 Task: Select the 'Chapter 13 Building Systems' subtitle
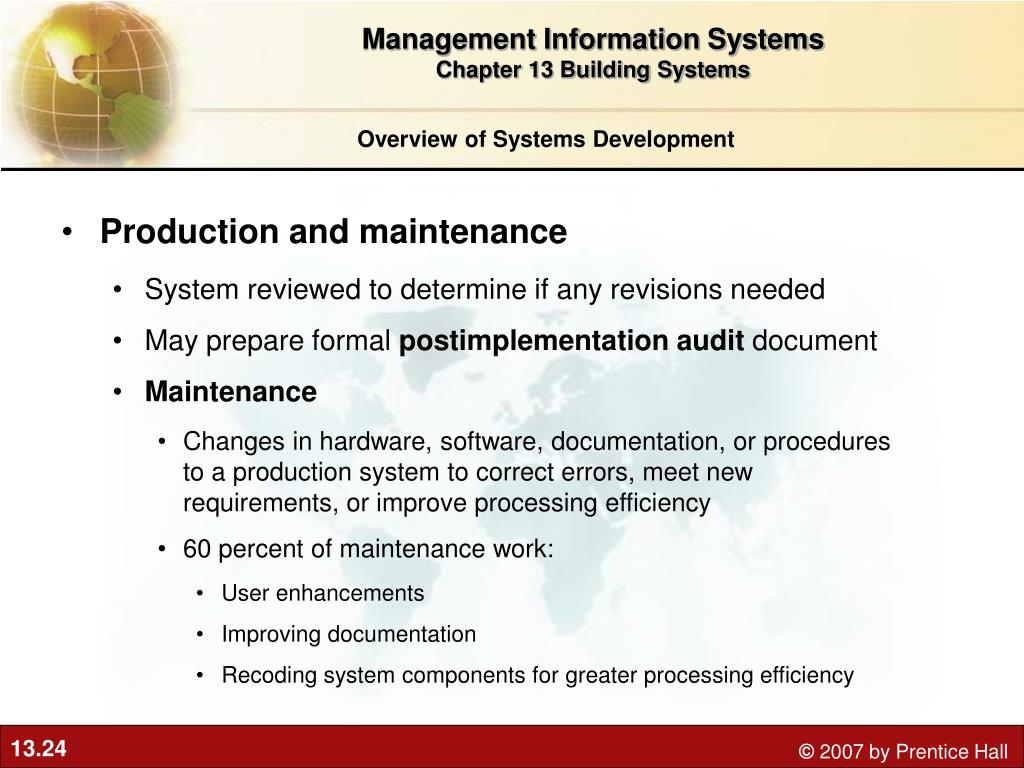tap(593, 70)
